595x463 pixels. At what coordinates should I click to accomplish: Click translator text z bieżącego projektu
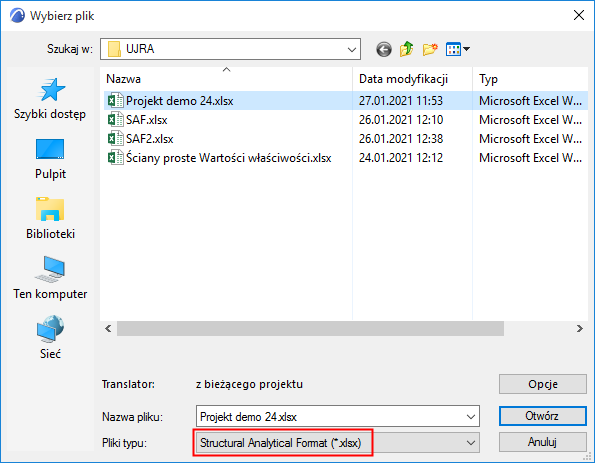[249, 384]
